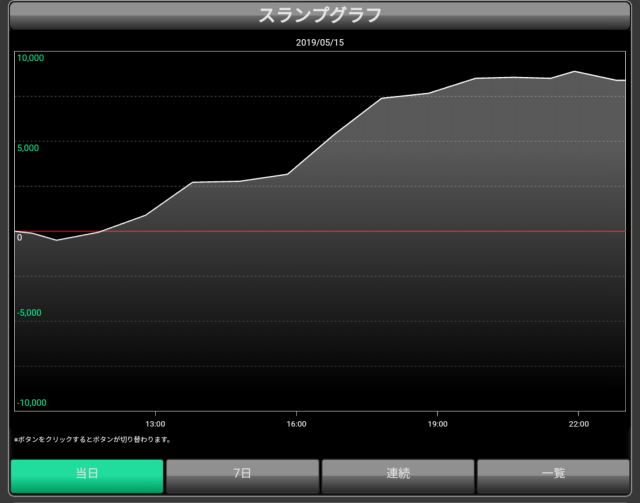Click the 16:00 time axis label
640x503 pixels.
pos(295,423)
